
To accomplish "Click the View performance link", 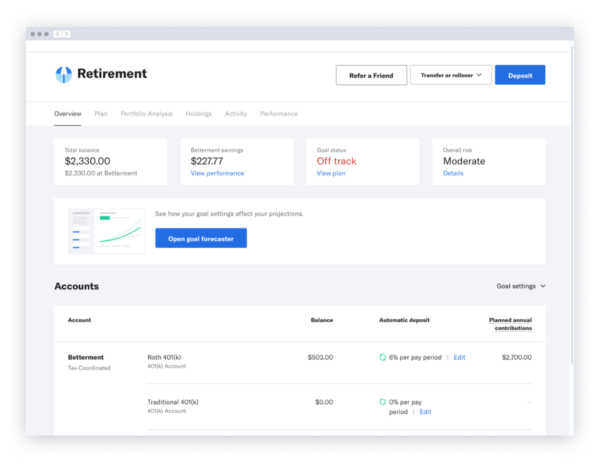I will click(217, 173).
